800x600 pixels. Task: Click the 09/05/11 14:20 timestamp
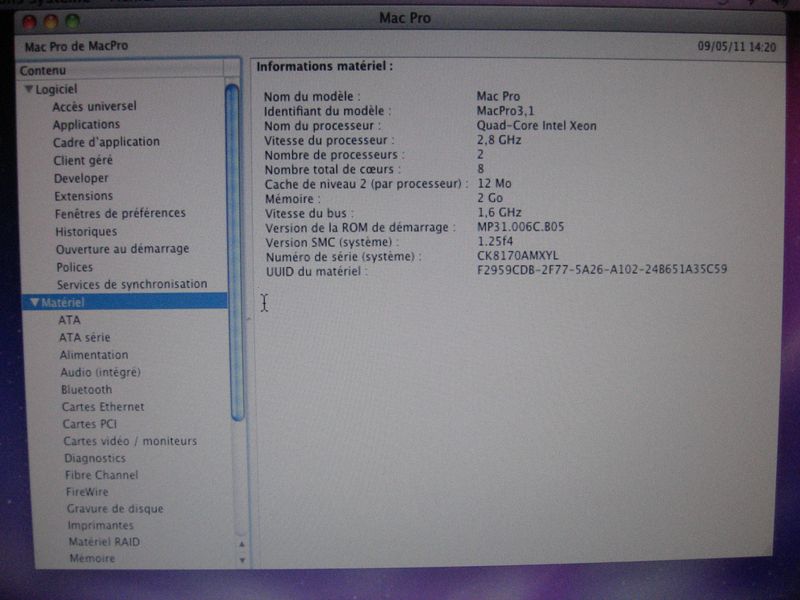click(x=737, y=47)
